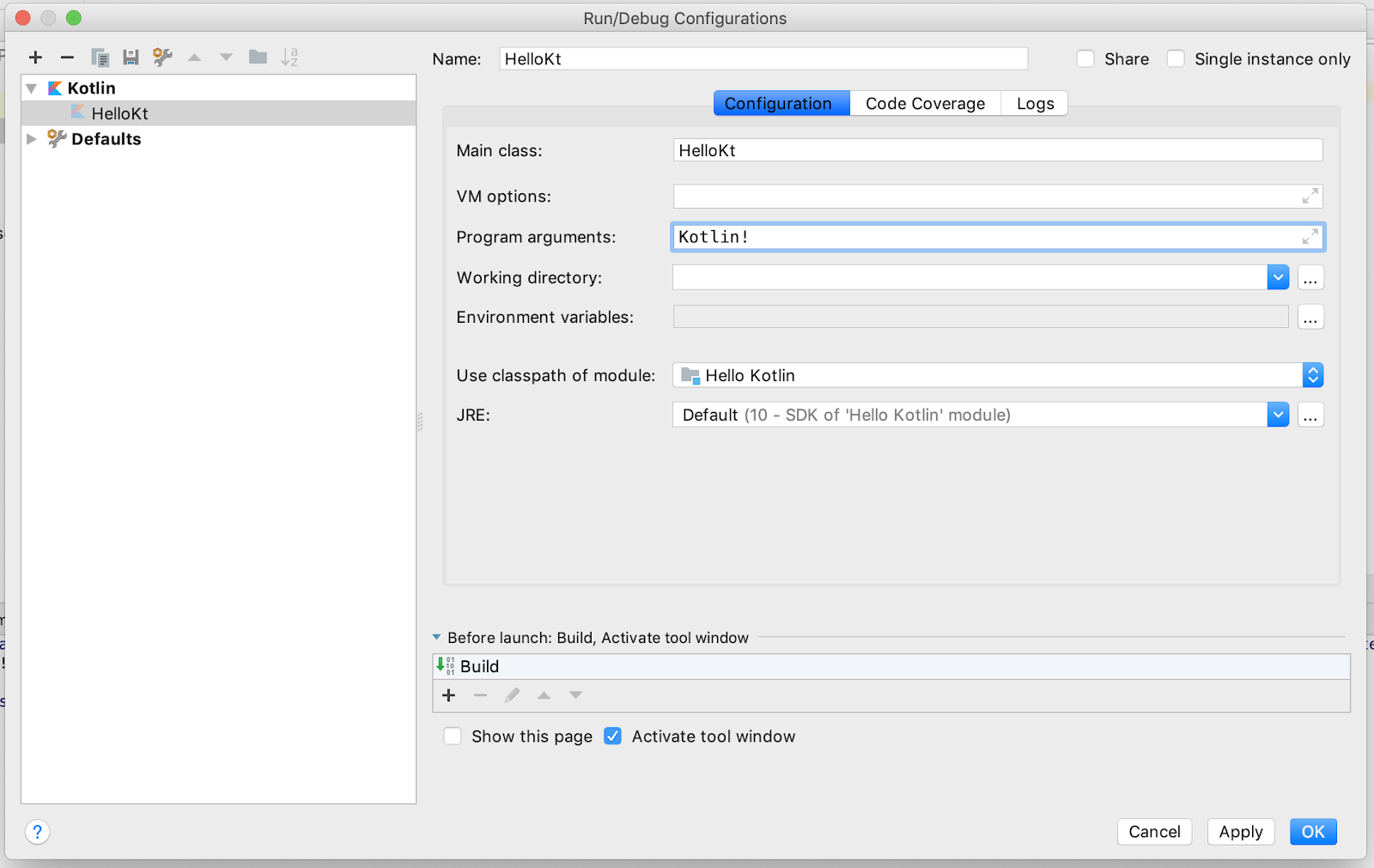Viewport: 1374px width, 868px height.
Task: Open the JRE dropdown list
Action: click(1278, 416)
